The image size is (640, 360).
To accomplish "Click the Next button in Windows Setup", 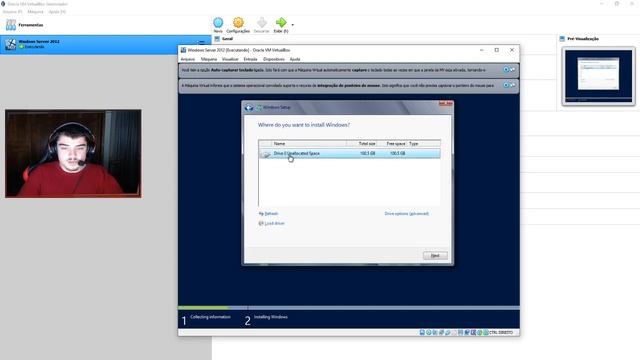I will 435,256.
